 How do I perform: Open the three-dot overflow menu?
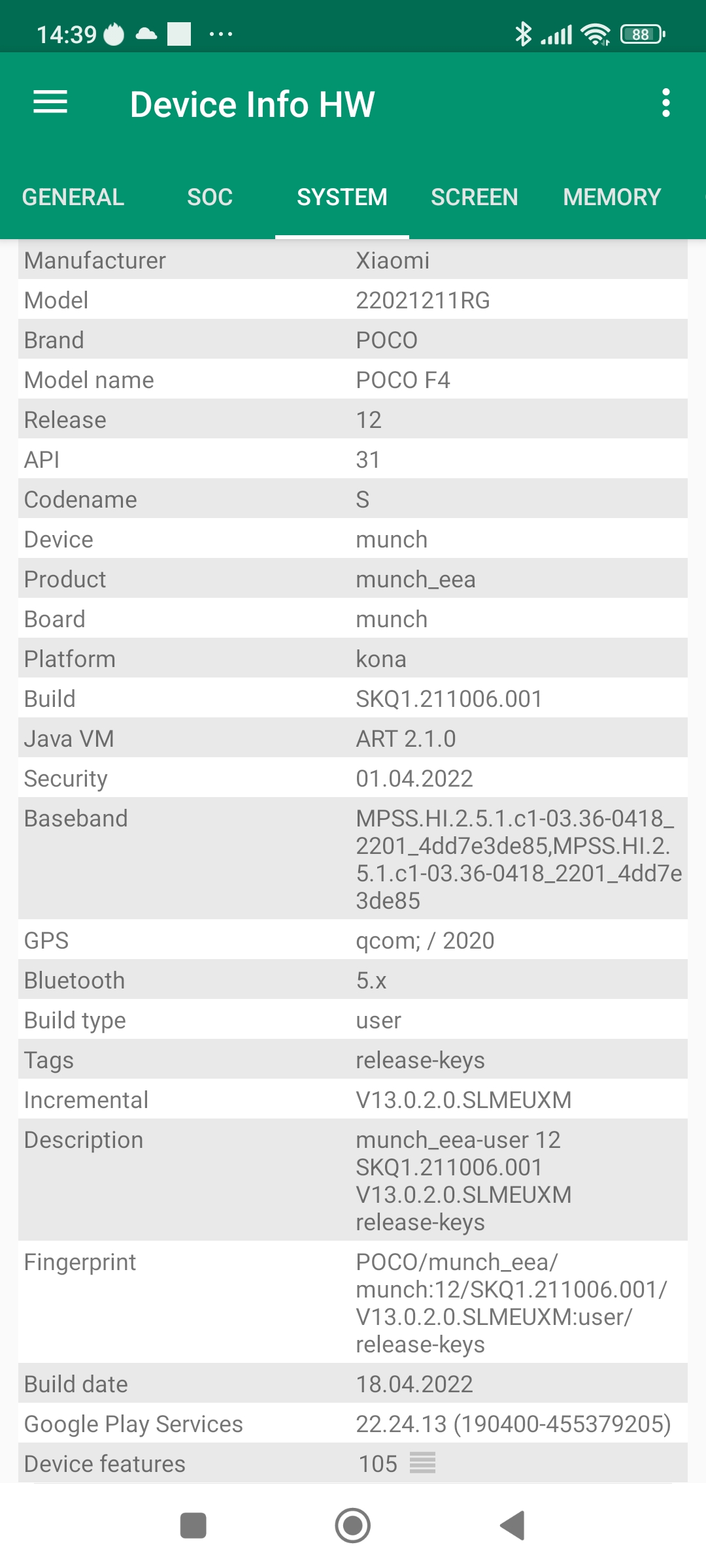point(665,103)
